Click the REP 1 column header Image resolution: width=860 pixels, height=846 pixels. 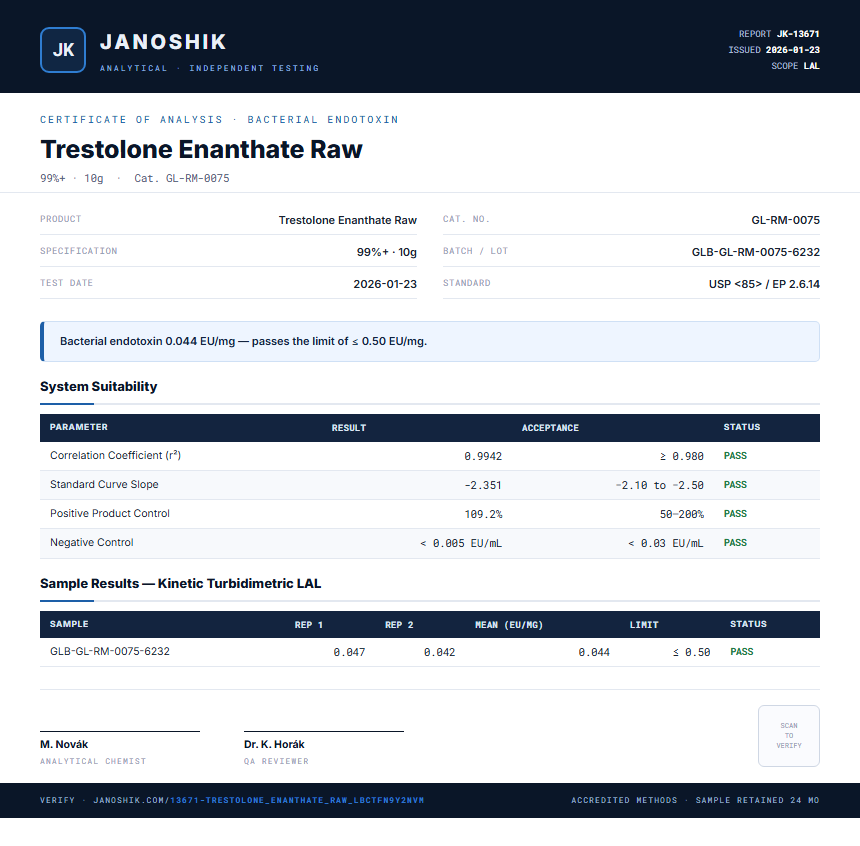click(x=308, y=624)
